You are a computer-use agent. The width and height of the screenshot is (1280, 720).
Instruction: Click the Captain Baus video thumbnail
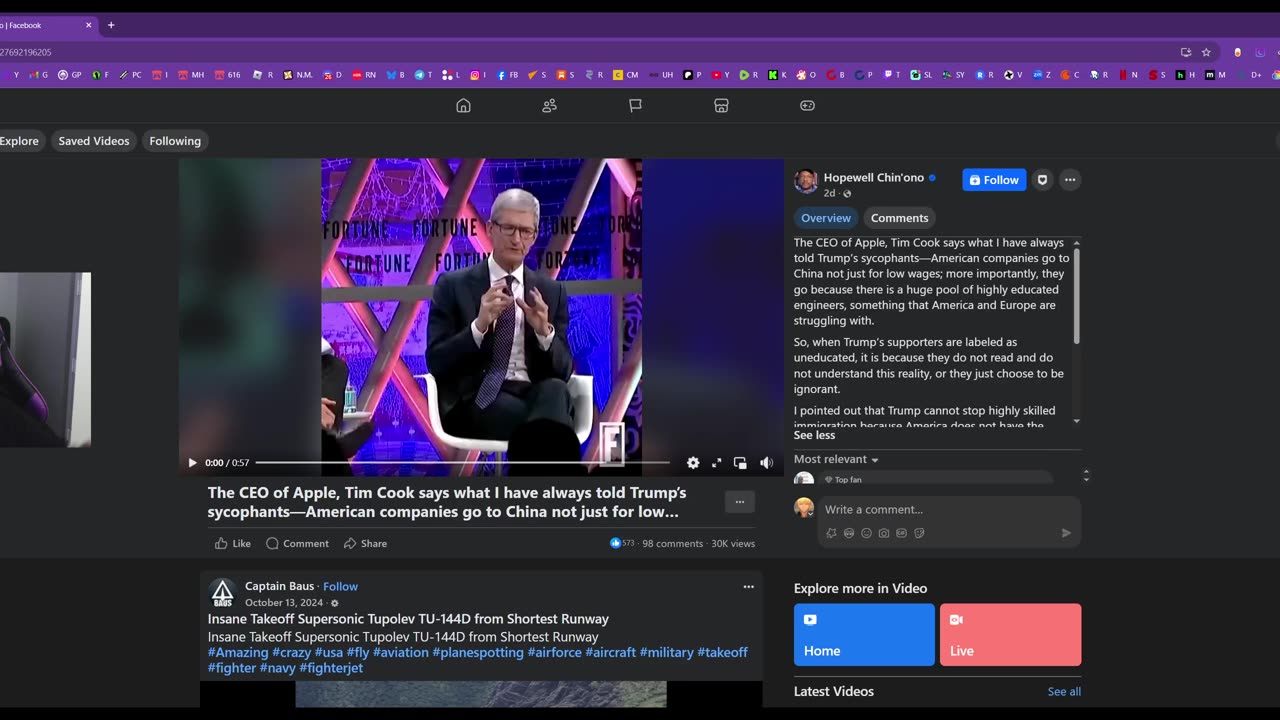coord(481,694)
